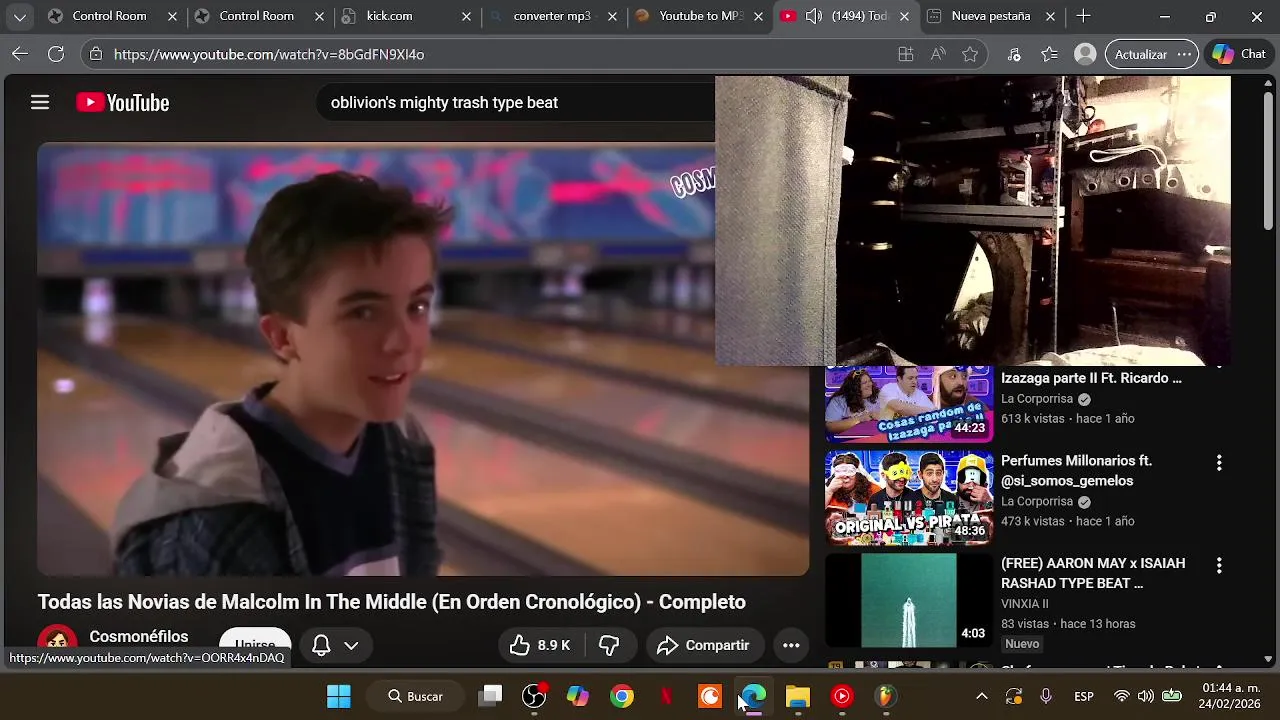Screen dimensions: 1280x720
Task: Close the kick.com tab
Action: click(466, 16)
